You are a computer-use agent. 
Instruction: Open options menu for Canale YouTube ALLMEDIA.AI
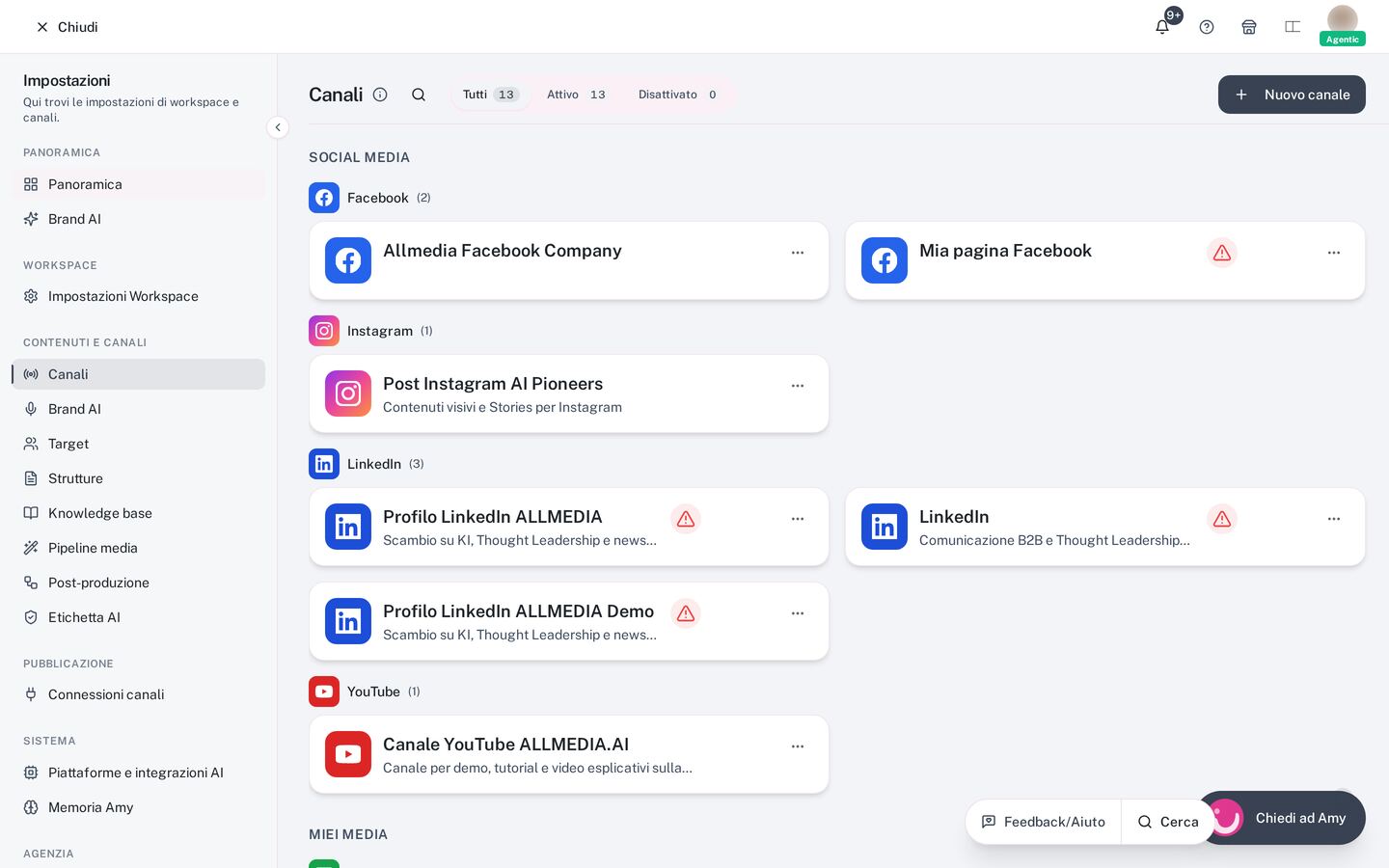(x=798, y=746)
